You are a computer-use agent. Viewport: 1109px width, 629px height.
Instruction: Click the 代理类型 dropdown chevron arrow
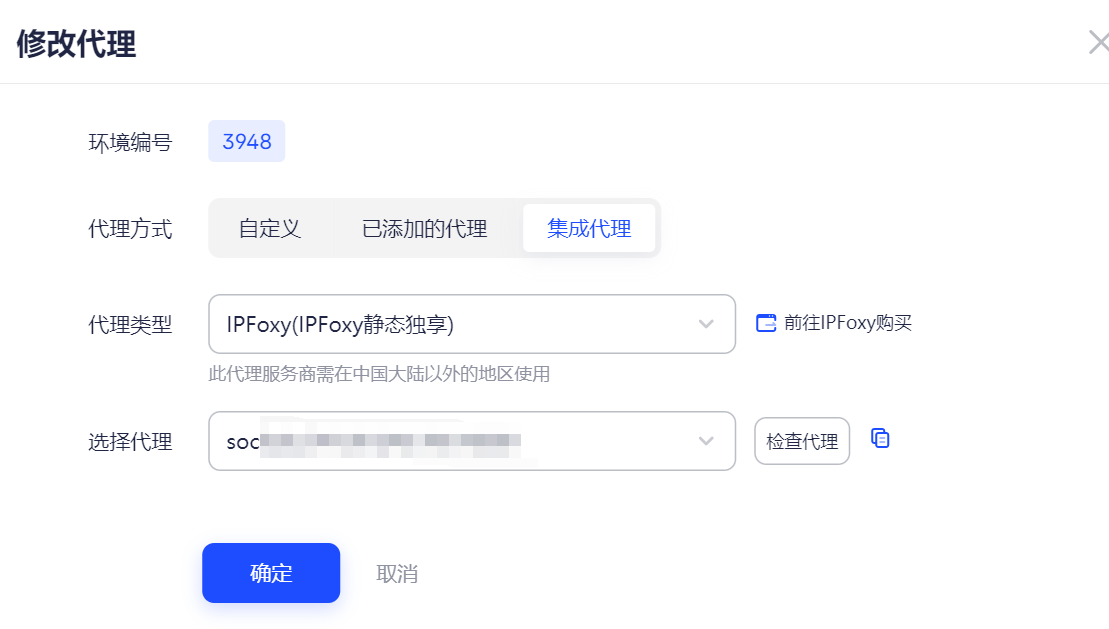[x=706, y=323]
